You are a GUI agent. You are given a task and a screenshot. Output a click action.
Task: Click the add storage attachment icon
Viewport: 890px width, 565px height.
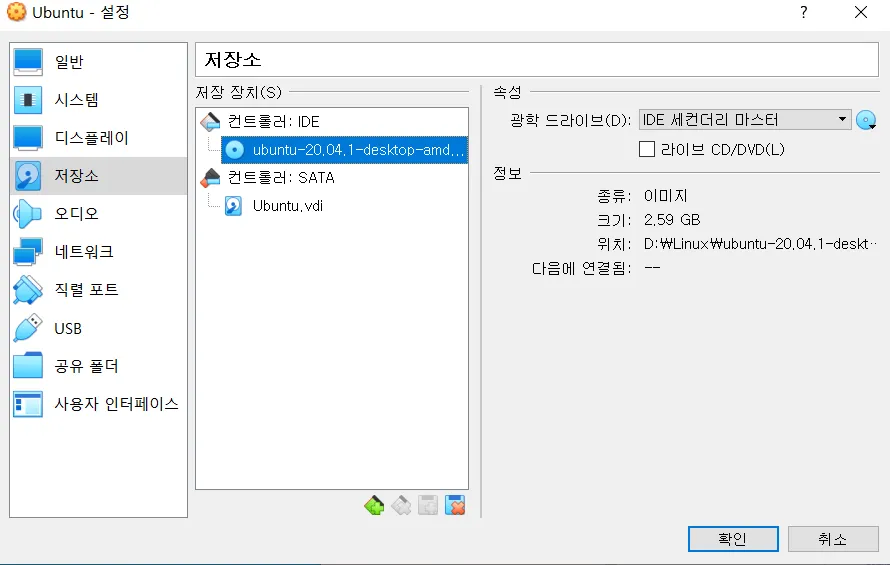point(428,505)
